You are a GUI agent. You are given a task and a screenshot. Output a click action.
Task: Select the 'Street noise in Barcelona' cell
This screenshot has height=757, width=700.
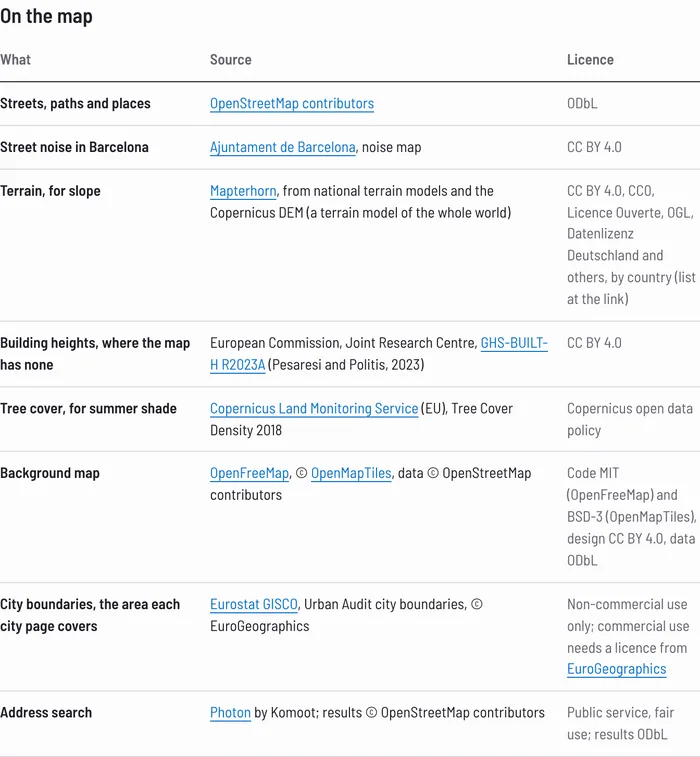[74, 147]
